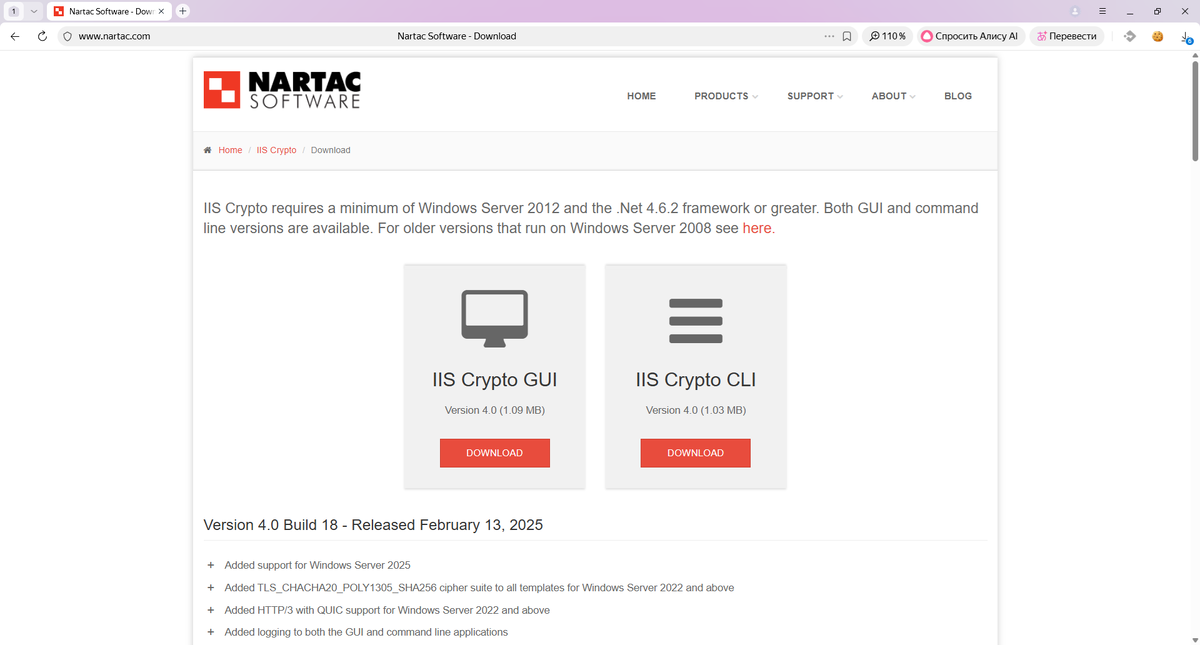Screen dimensions: 1200x645
Task: Open address bar three-dots menu
Action: tap(828, 36)
